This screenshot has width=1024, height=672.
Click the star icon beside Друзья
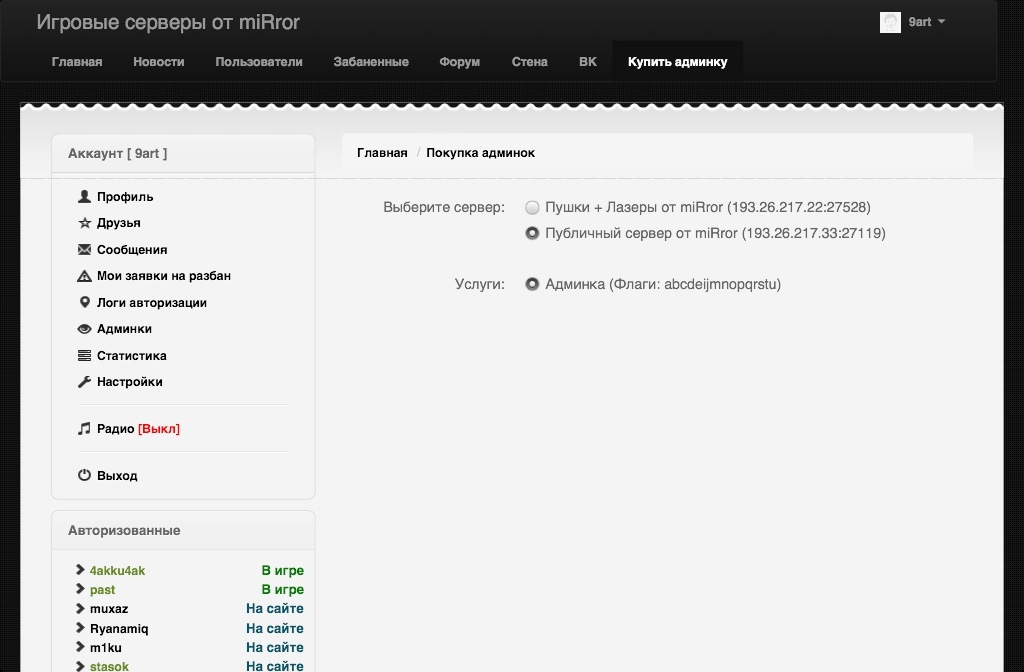click(x=84, y=223)
